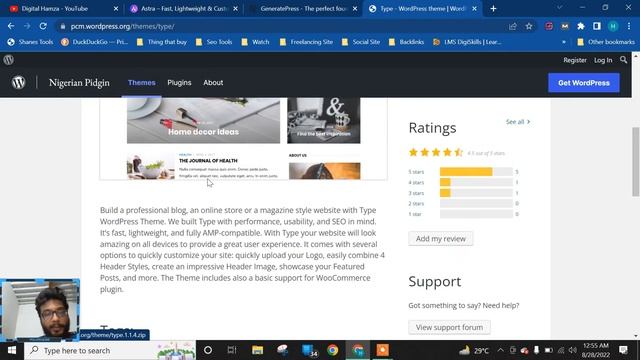Click the large WordPress logo beside Nigerian Pidgin

pos(18,82)
